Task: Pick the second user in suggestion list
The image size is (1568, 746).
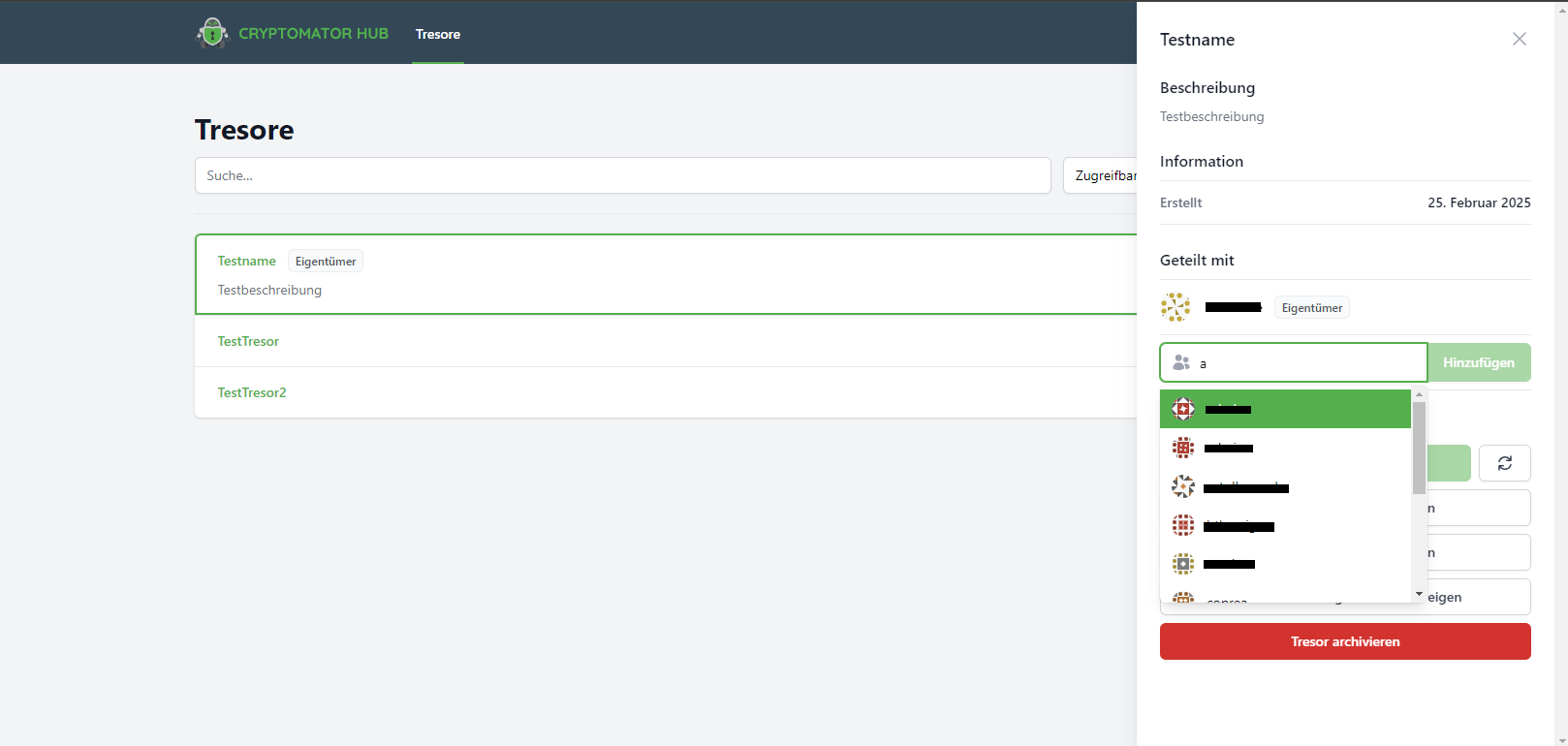Action: [x=1284, y=448]
